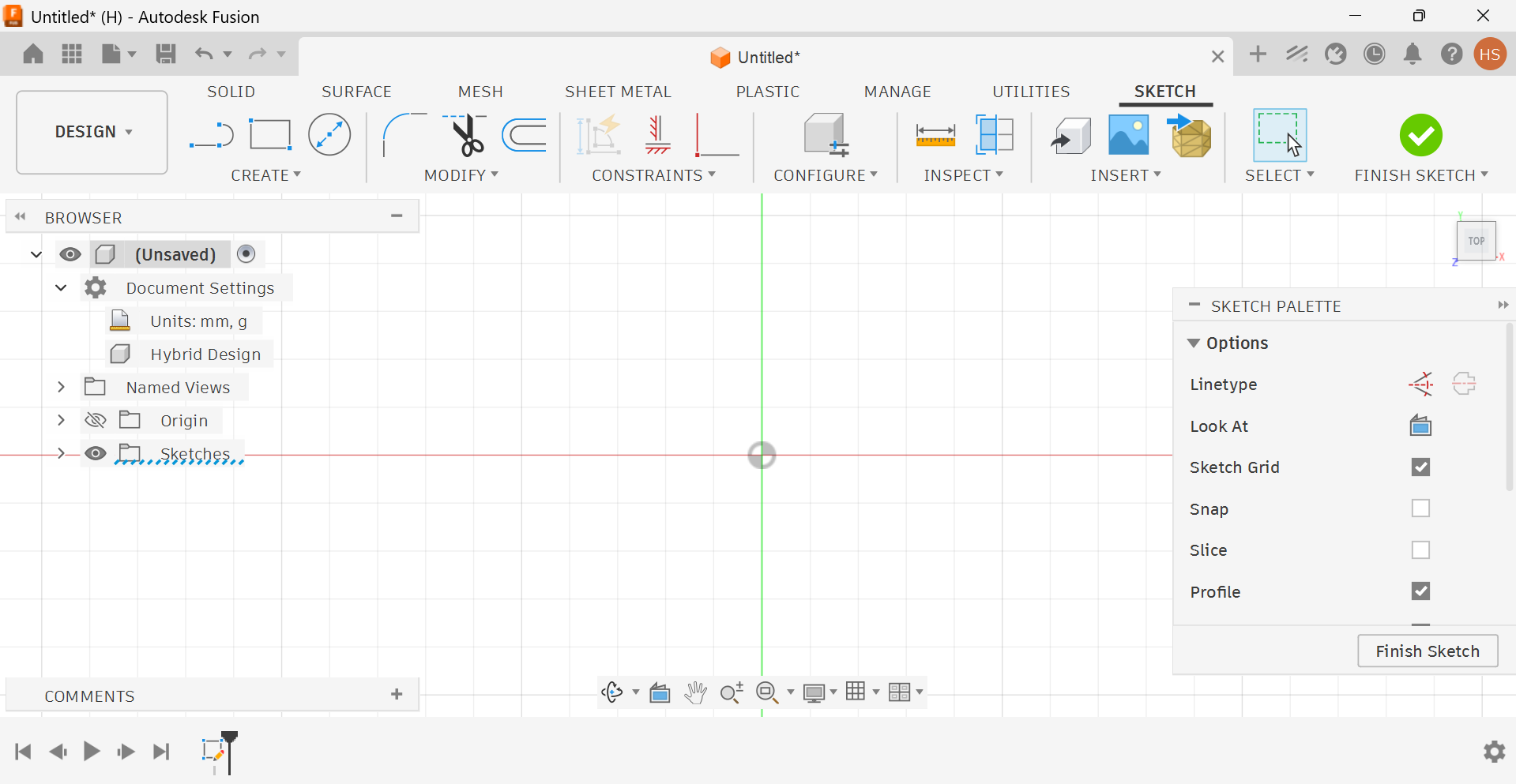Expand the Named Views folder
The width and height of the screenshot is (1516, 784).
tap(61, 387)
